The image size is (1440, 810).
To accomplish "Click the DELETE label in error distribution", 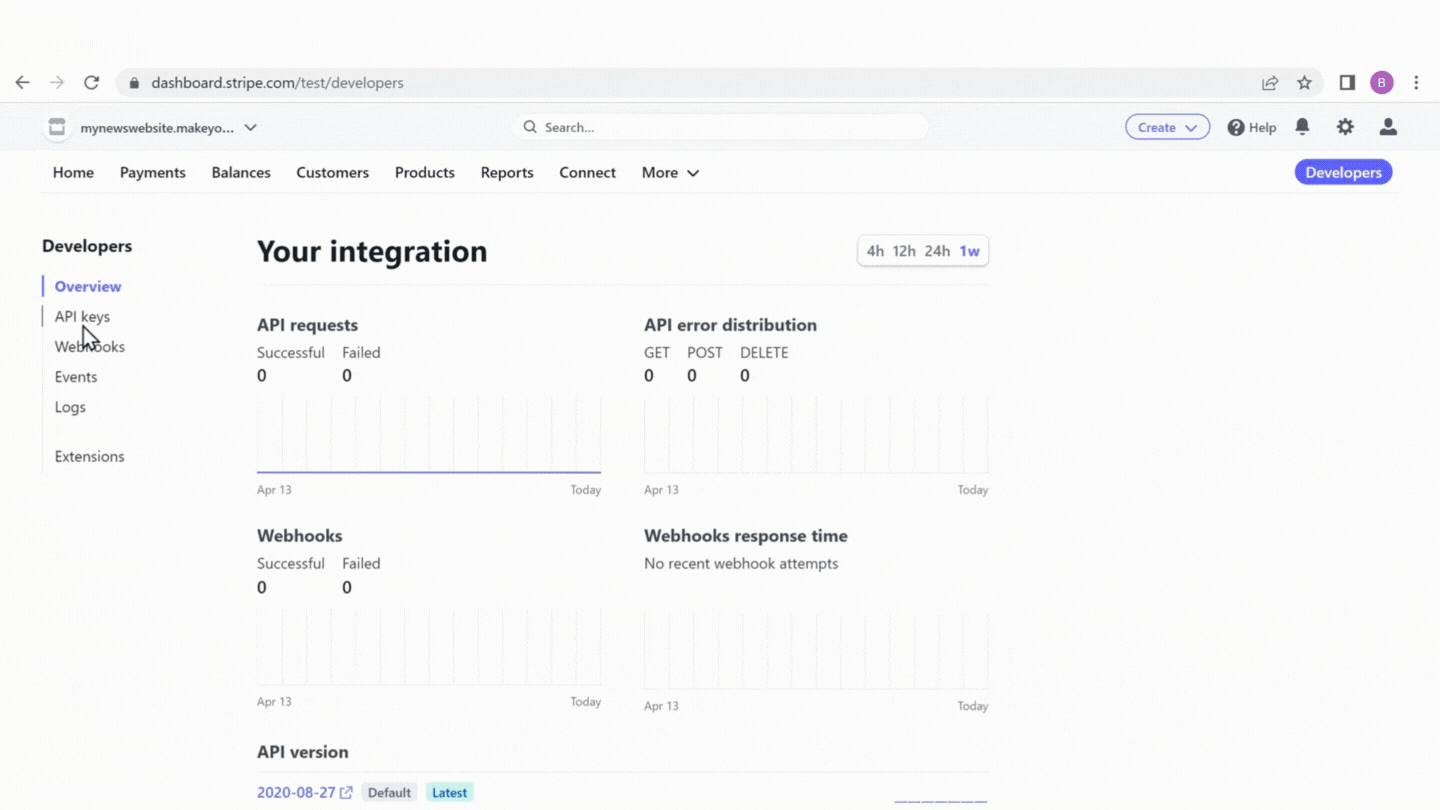I will click(x=764, y=353).
